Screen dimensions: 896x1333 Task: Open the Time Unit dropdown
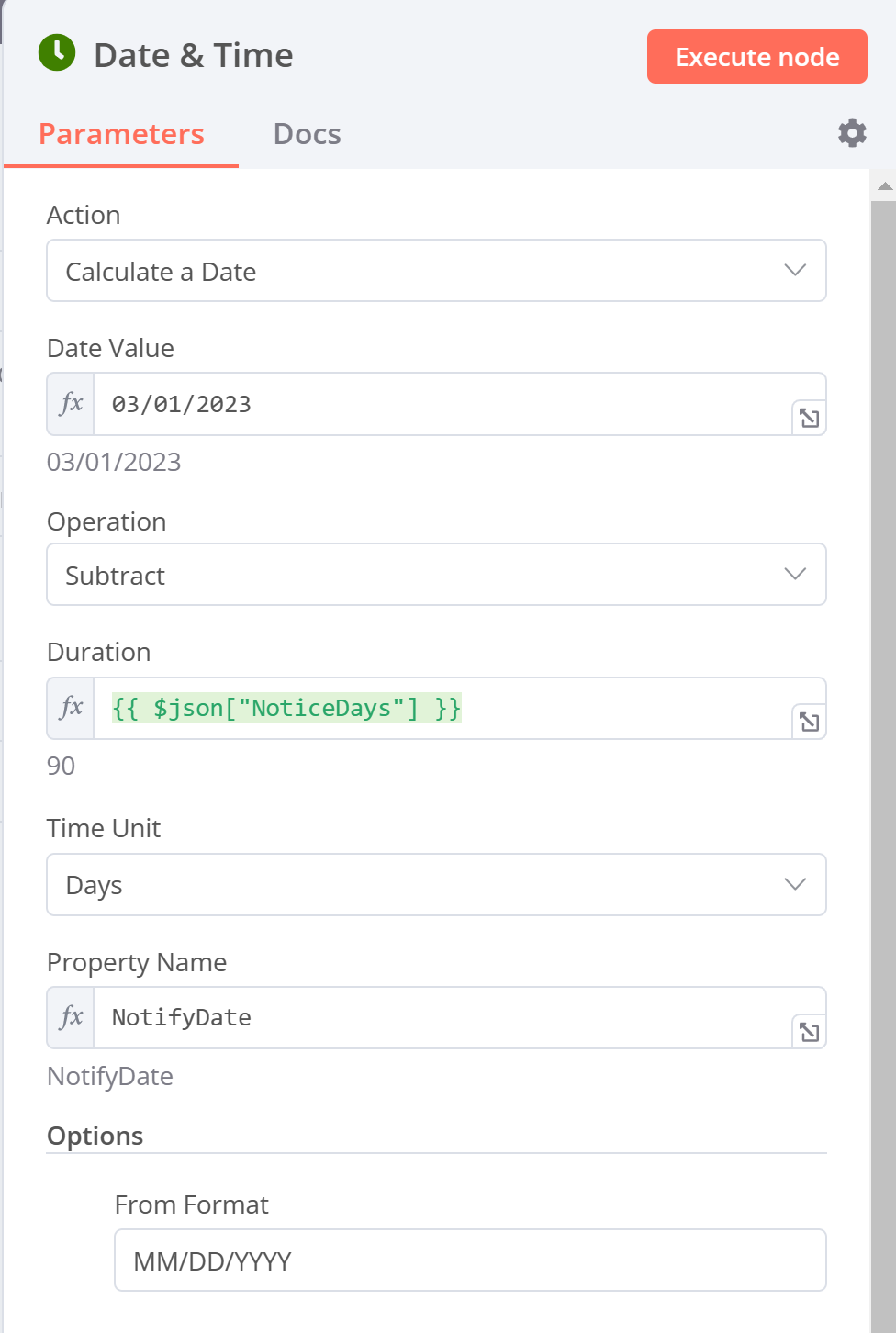pos(436,885)
